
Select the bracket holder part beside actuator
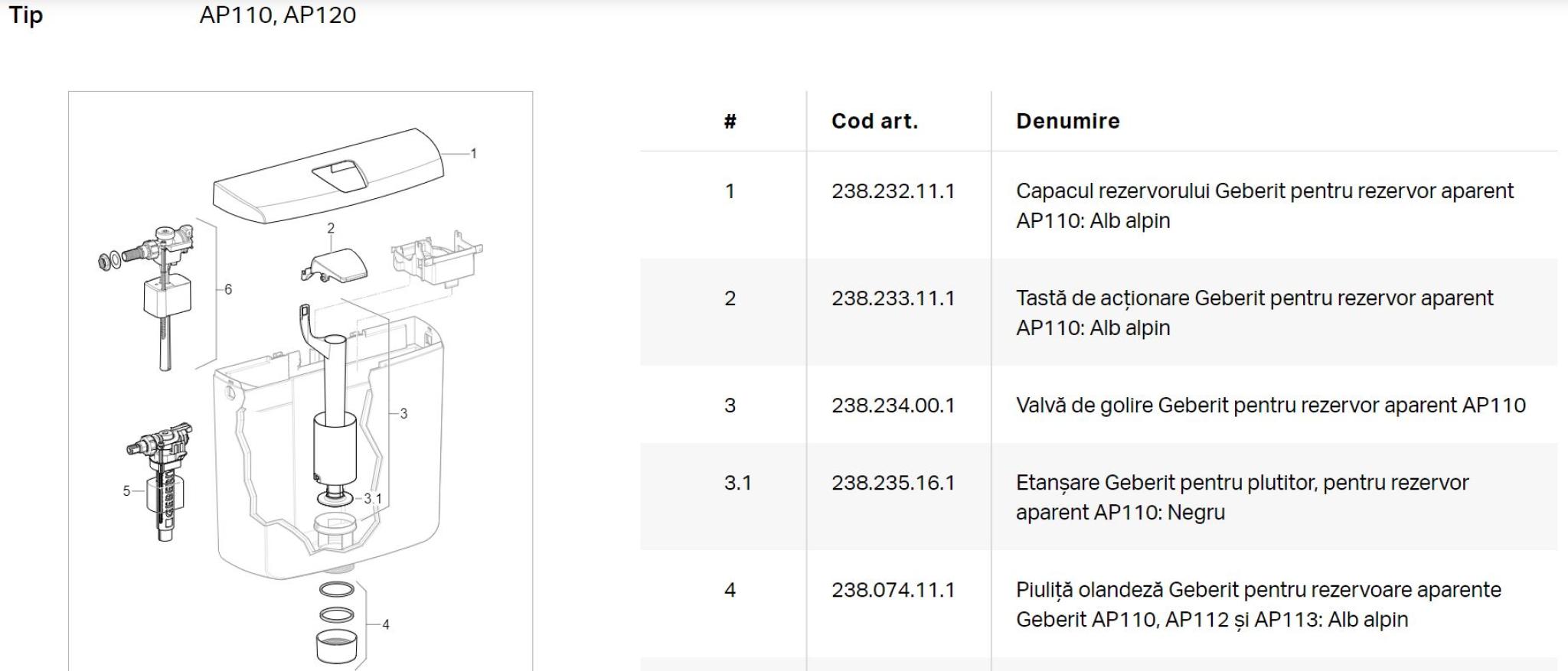point(436,260)
